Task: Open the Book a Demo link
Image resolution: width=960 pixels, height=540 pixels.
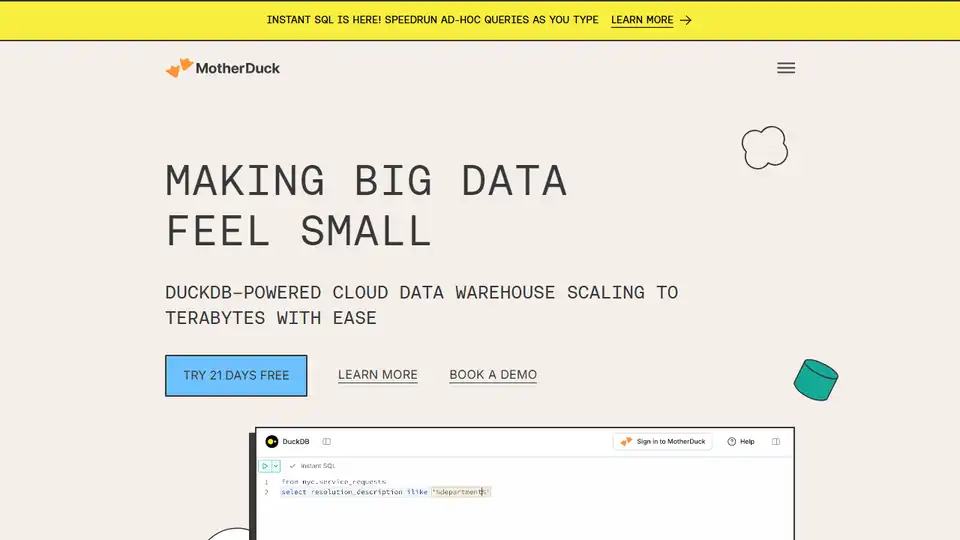Action: tap(493, 375)
